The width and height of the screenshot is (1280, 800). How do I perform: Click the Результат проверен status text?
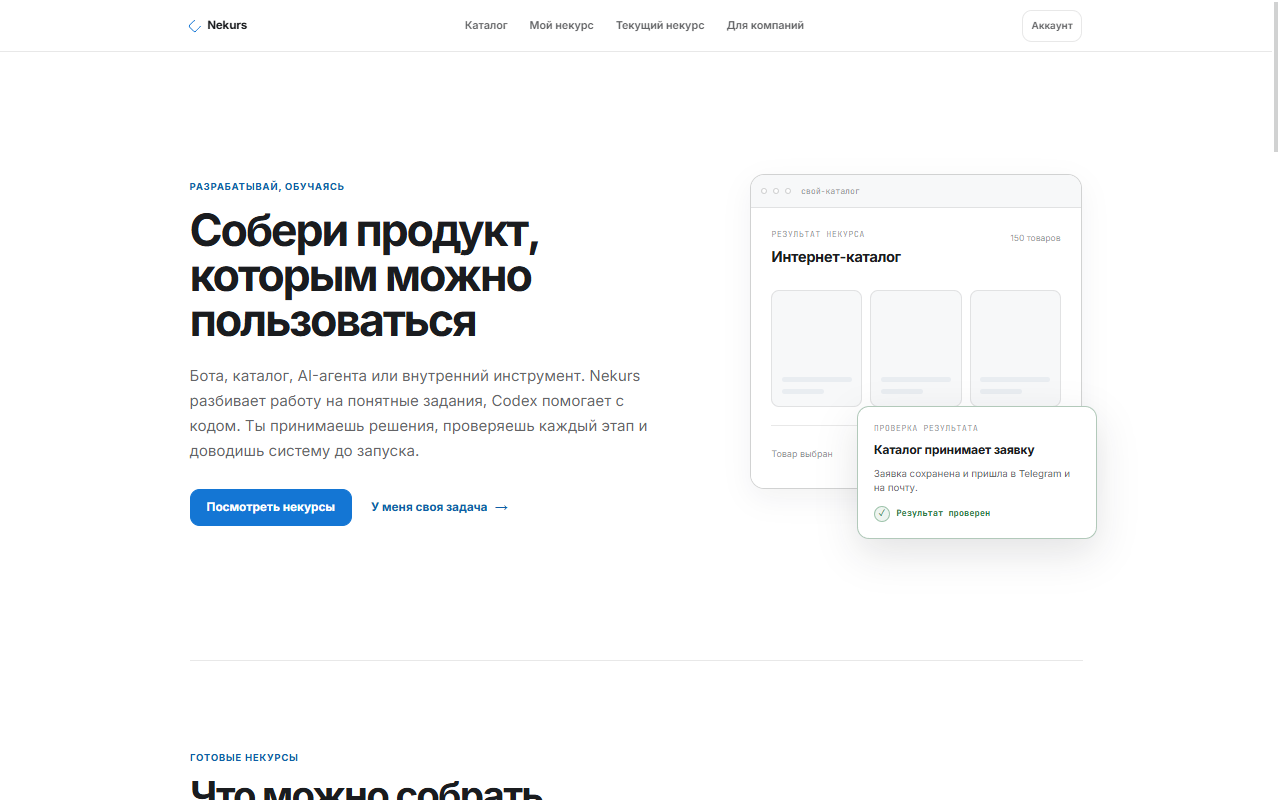pos(943,513)
